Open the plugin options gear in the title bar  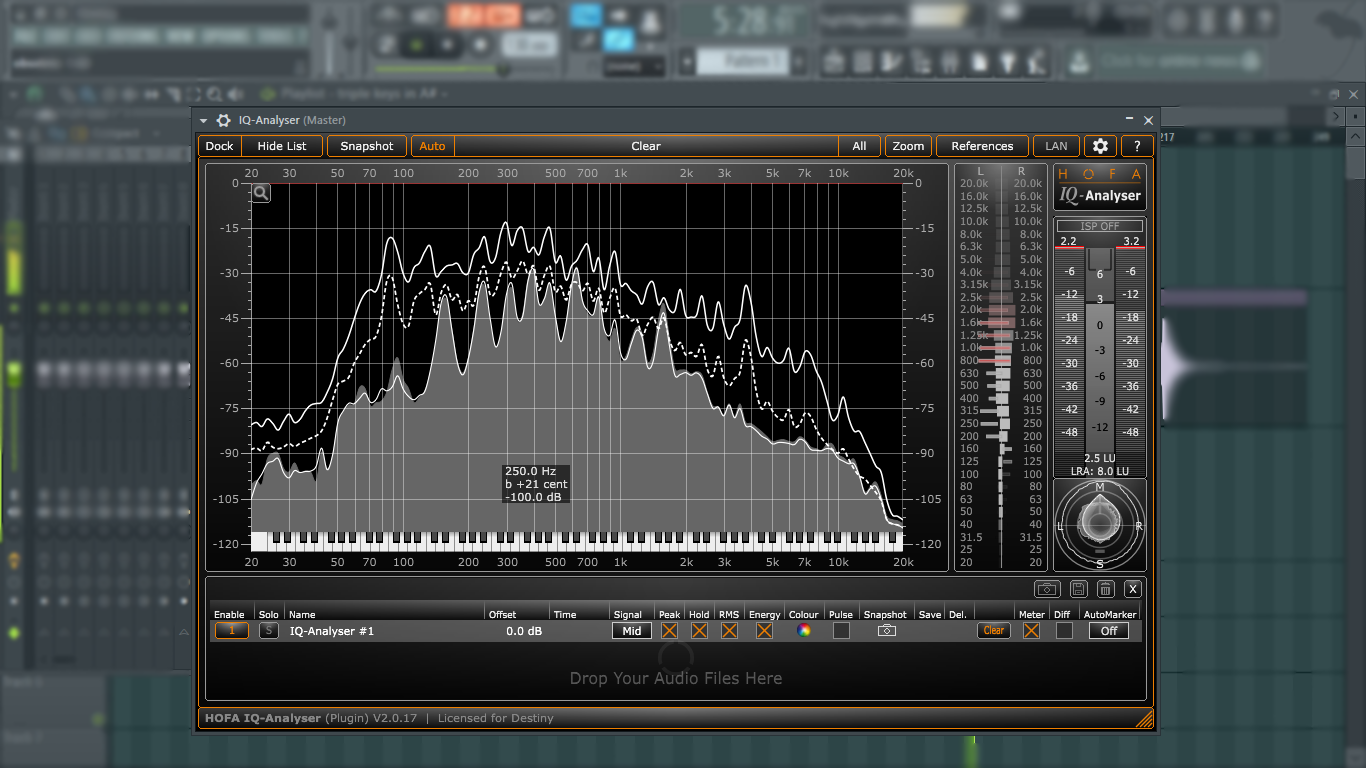pos(223,120)
